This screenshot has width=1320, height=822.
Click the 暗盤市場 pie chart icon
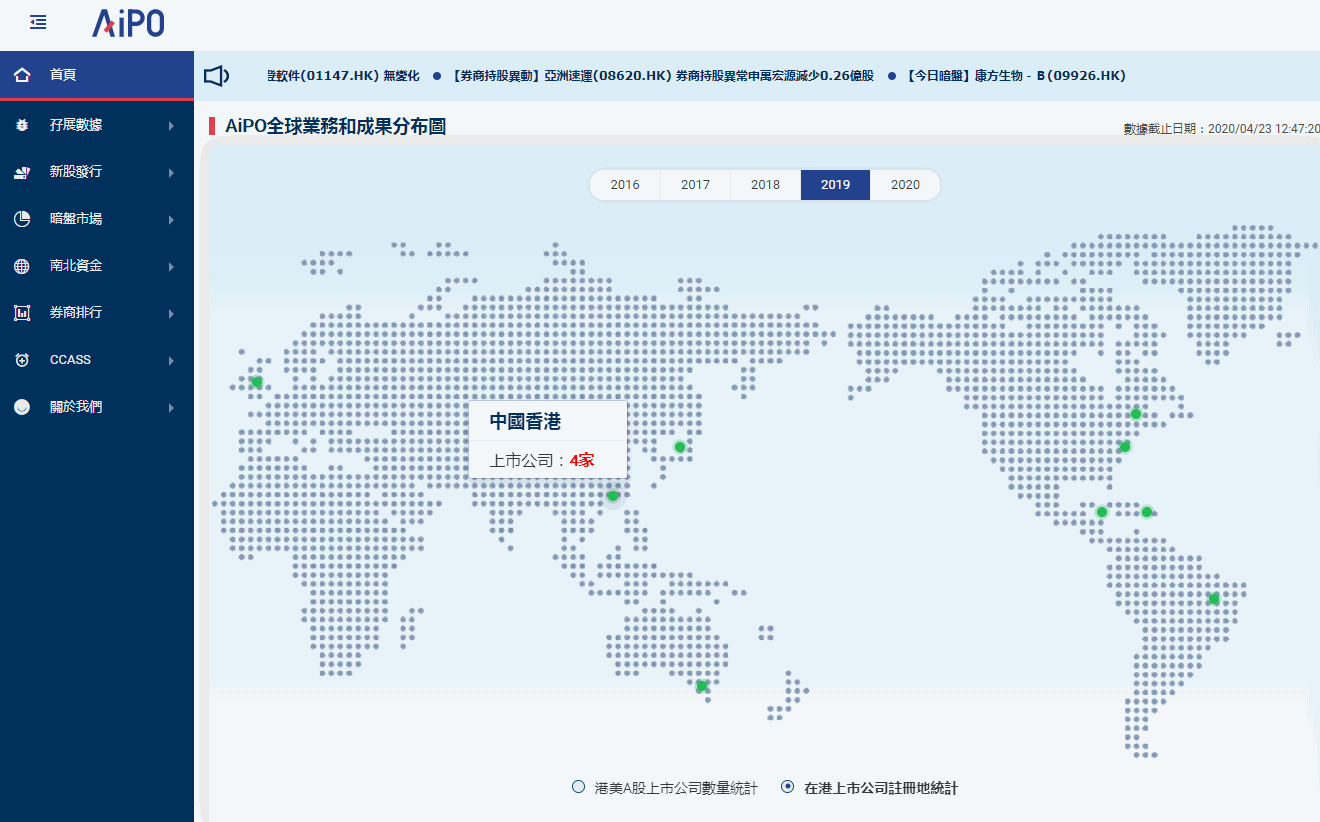click(22, 219)
